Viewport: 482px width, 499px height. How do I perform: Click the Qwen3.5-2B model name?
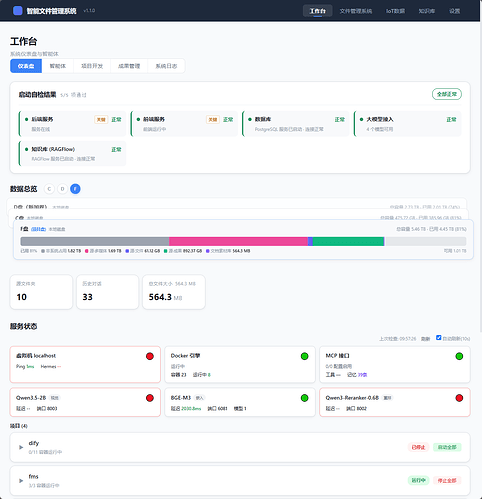31,398
